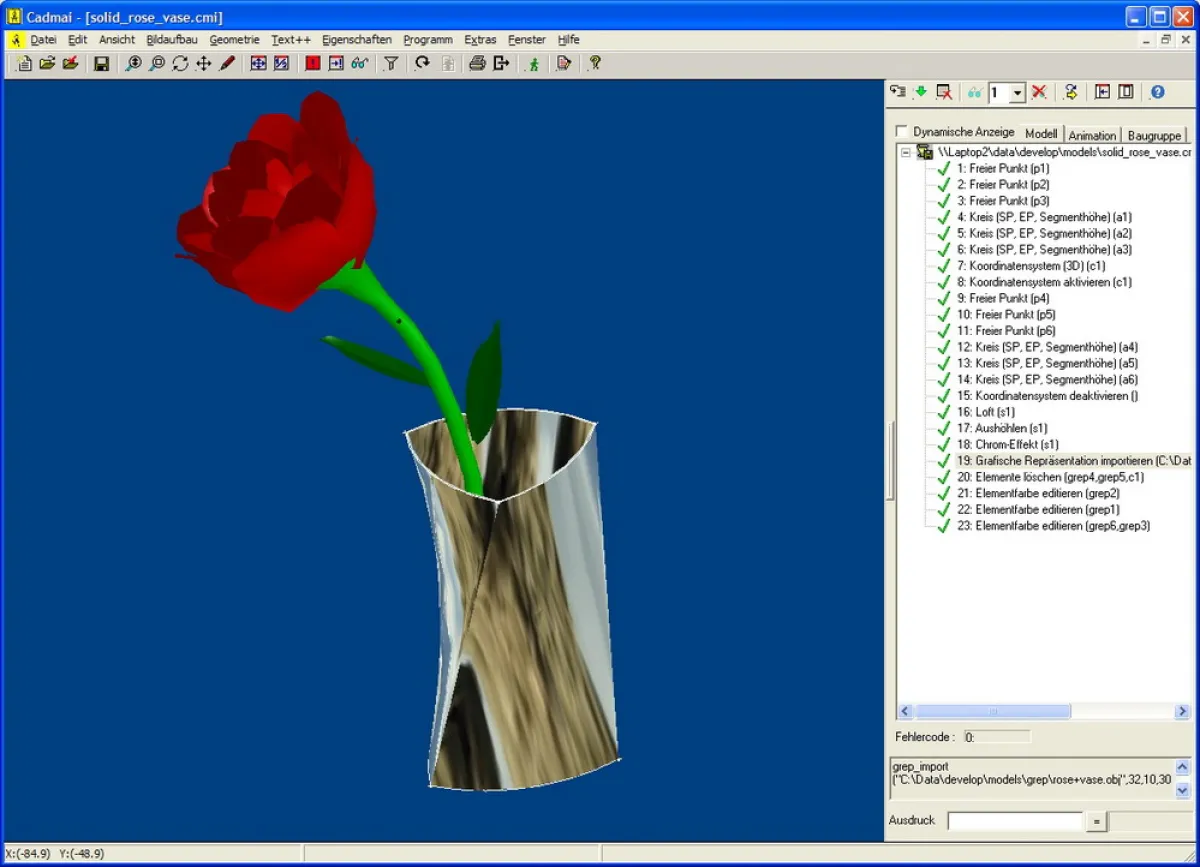Viewport: 1200px width, 867px height.
Task: Click the blue help icon in side panel
Action: tap(1157, 92)
